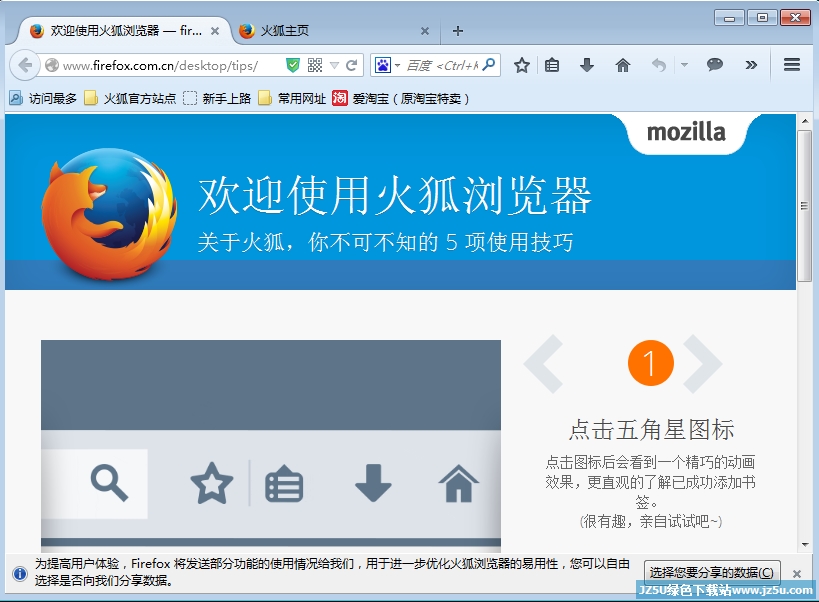Viewport: 819px width, 602px height.
Task: Click the undo arrow toolbar icon
Action: [x=659, y=65]
